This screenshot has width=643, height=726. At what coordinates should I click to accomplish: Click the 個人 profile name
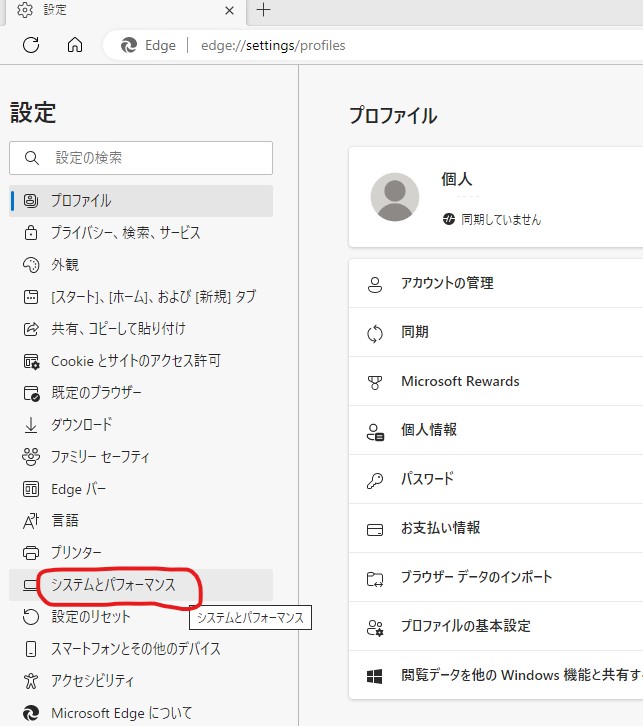point(456,179)
